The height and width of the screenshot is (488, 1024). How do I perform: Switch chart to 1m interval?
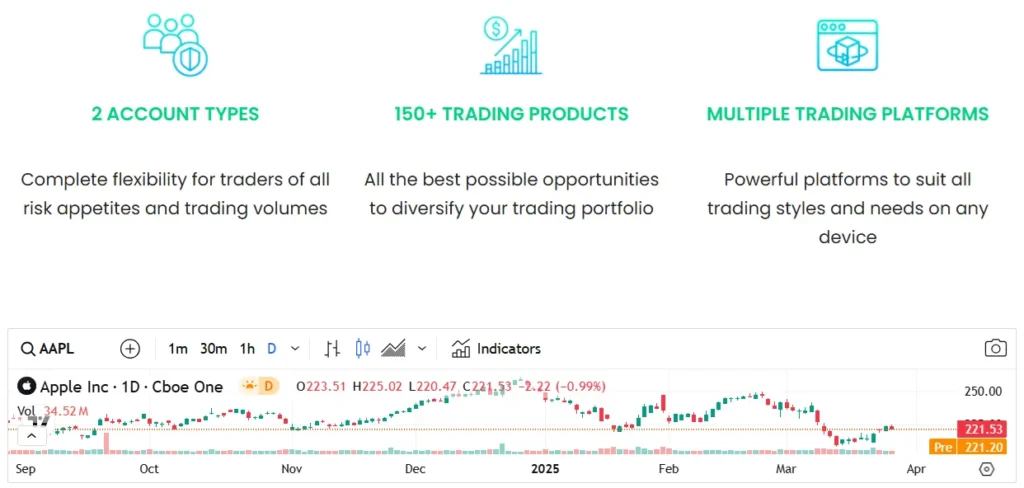pos(178,349)
